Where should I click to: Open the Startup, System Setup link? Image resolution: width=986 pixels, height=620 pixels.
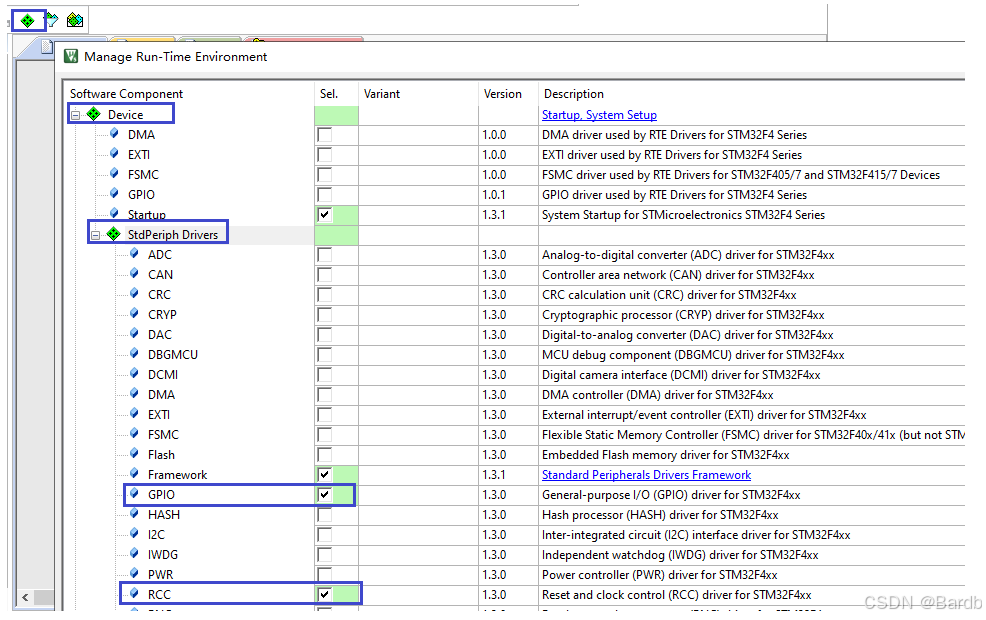(x=599, y=115)
